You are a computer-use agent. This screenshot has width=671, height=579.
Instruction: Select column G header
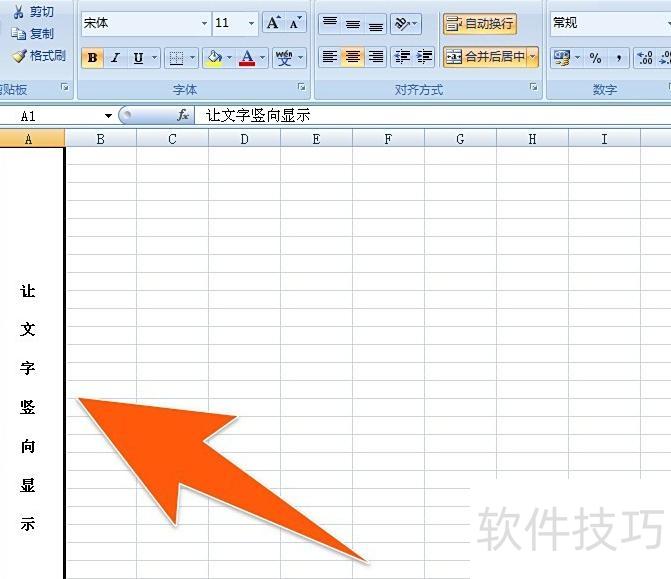[460, 139]
